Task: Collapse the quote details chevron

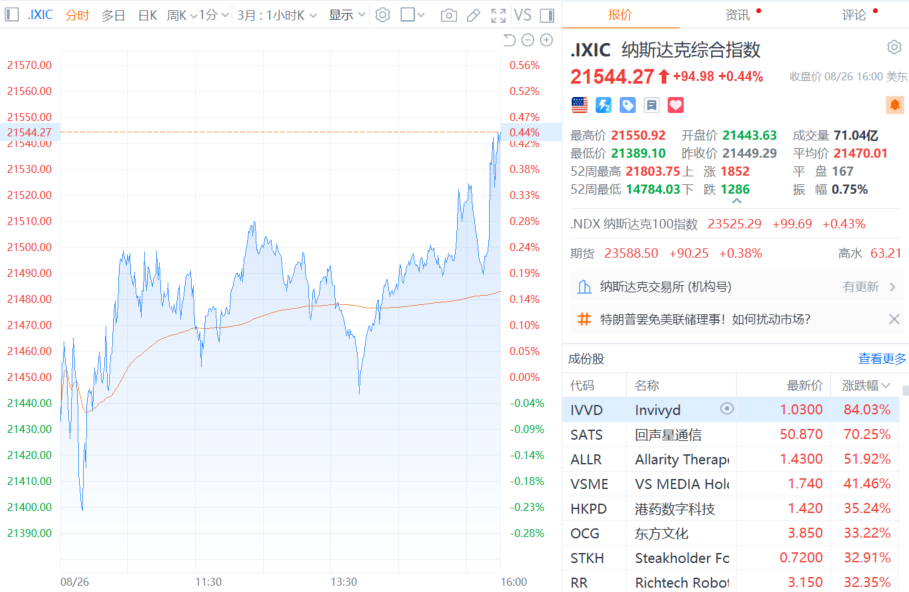Action: 737,201
